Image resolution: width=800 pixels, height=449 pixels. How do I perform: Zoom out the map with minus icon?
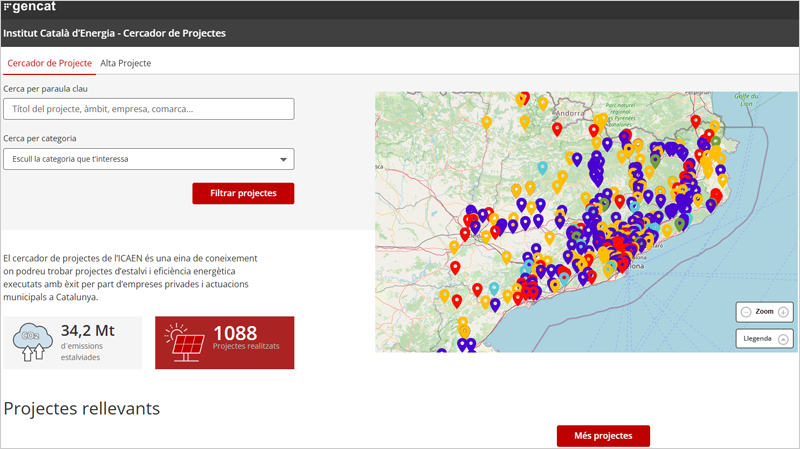745,312
